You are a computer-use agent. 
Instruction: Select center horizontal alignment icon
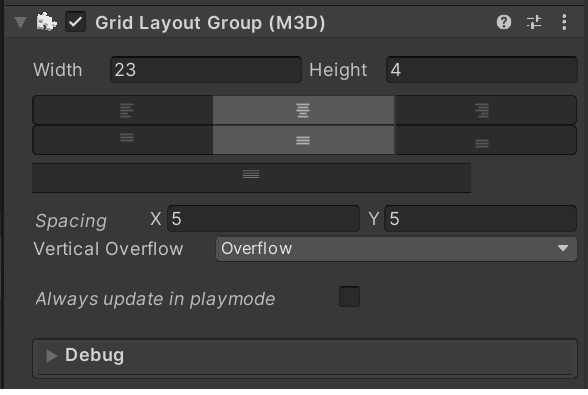303,111
